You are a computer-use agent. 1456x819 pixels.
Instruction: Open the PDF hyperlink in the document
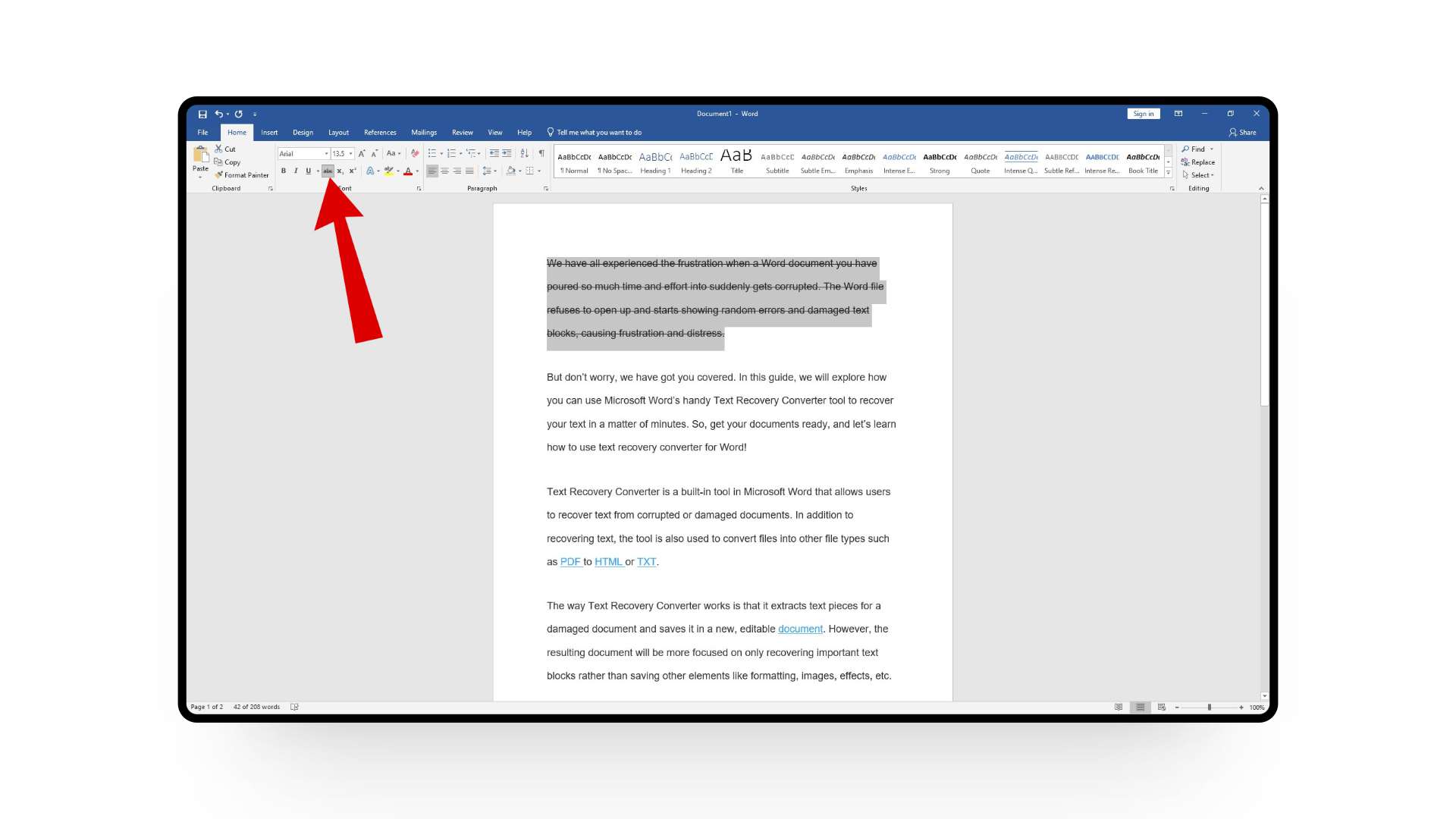pos(570,562)
